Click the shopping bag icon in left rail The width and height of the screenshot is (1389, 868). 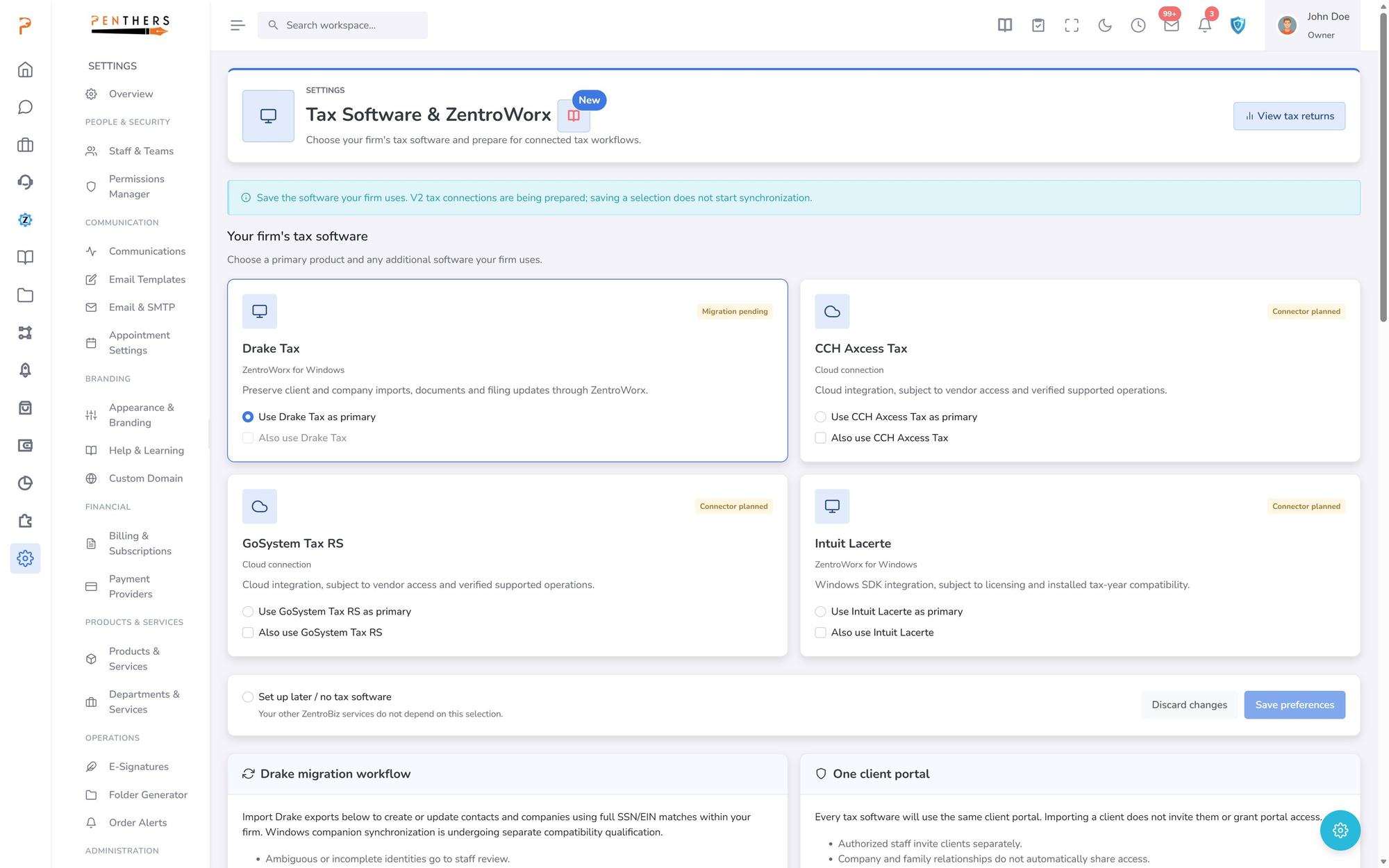[x=25, y=408]
